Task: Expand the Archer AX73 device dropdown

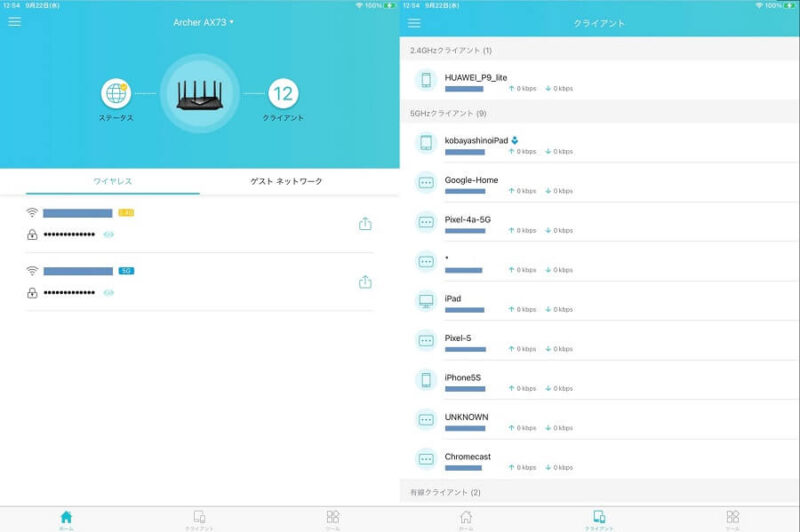Action: 203,22
